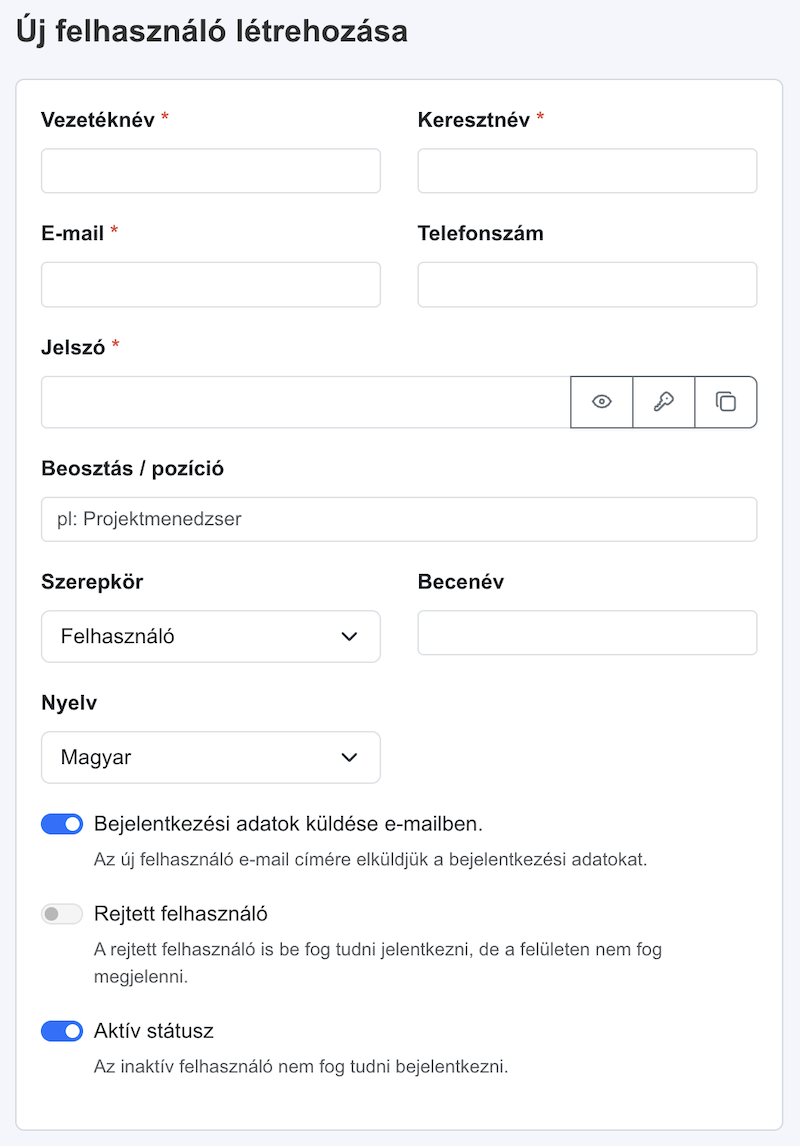
Task: Enable the Rejtett felhasználó switch
Action: [x=62, y=914]
